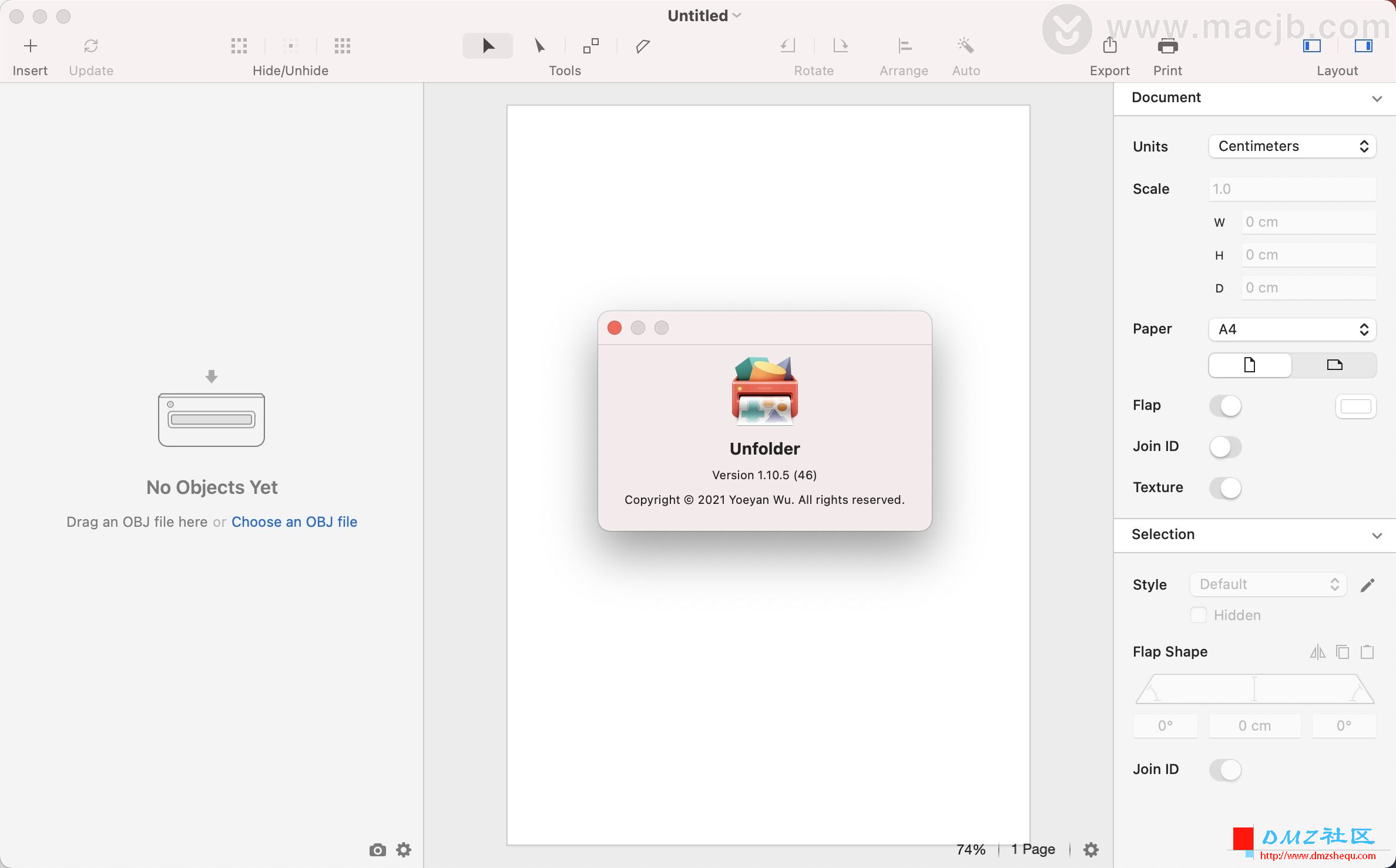Check the Hidden checkbox

pos(1199,615)
